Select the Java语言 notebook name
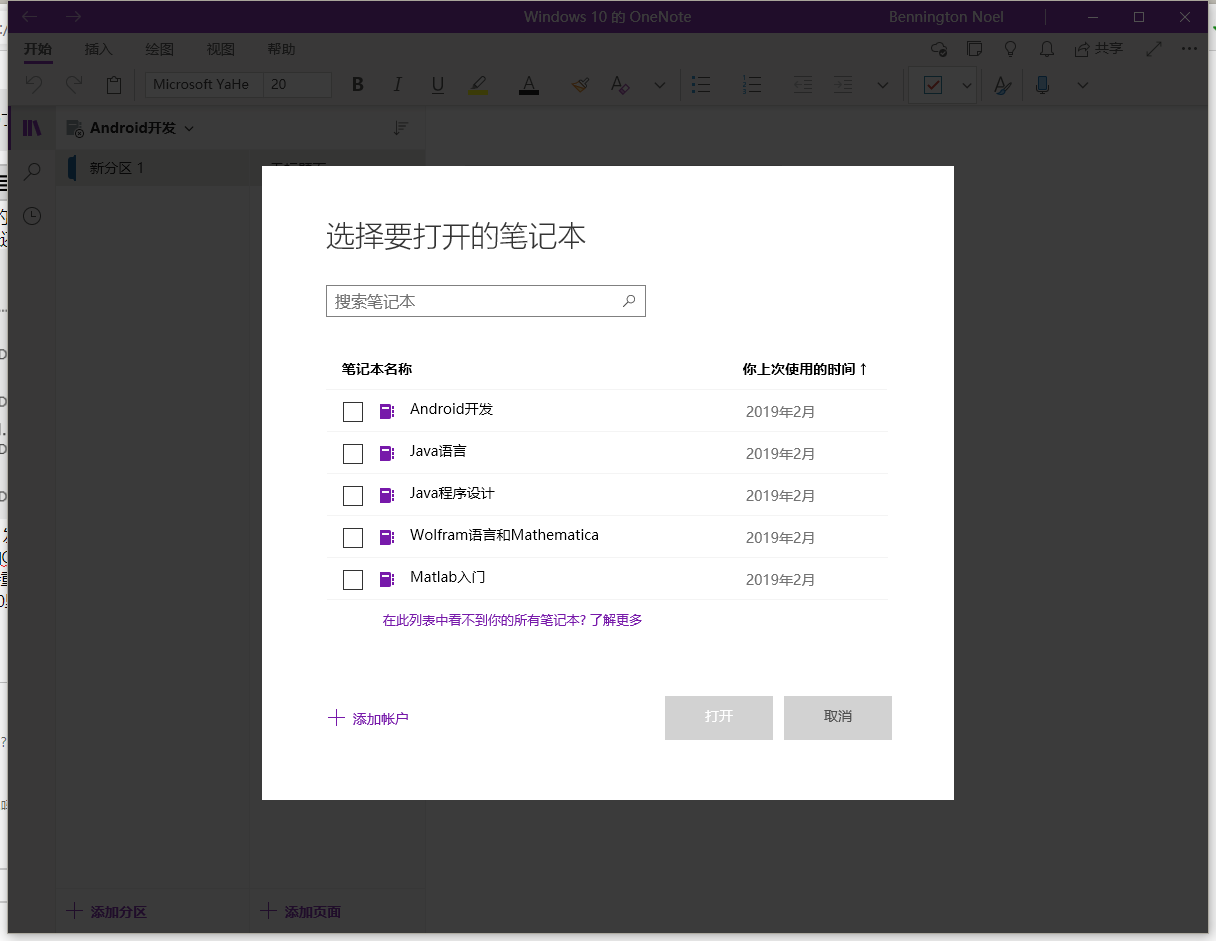This screenshot has height=941, width=1216. [438, 451]
